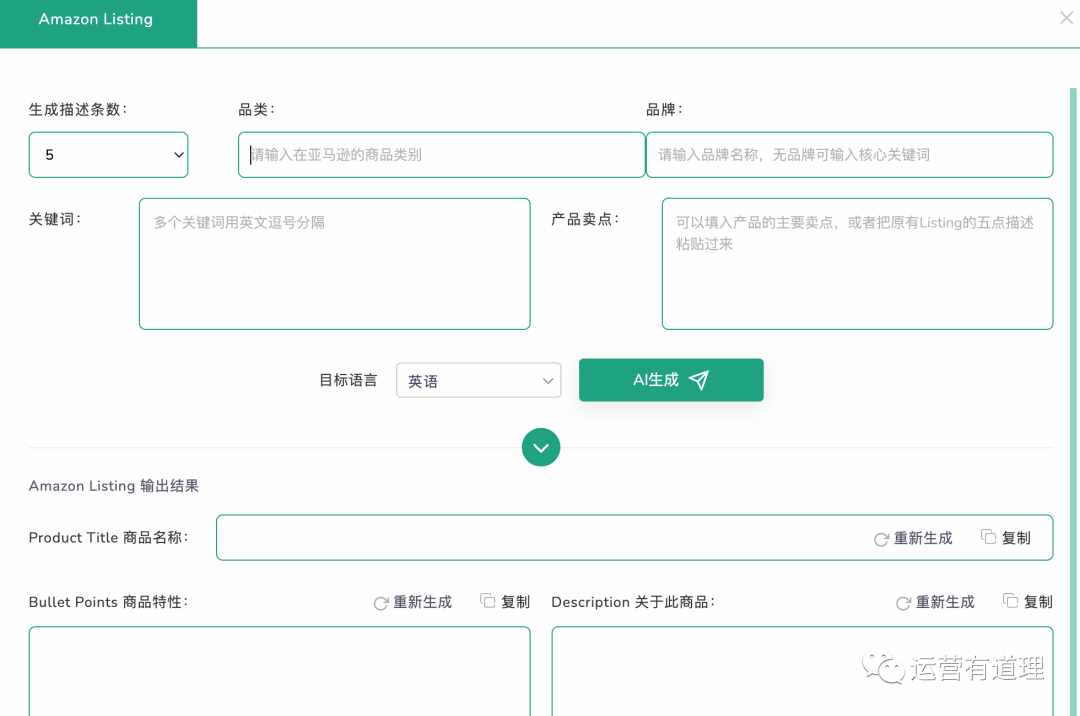The width and height of the screenshot is (1080, 716).
Task: Click the regenerate icon for Bullet Points
Action: click(x=381, y=603)
